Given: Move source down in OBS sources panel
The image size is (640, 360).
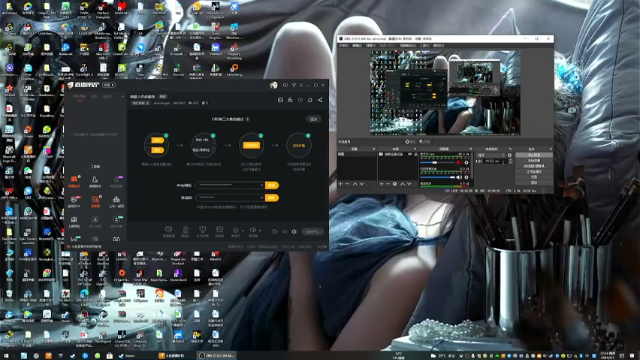Looking at the screenshot, I should 409,184.
